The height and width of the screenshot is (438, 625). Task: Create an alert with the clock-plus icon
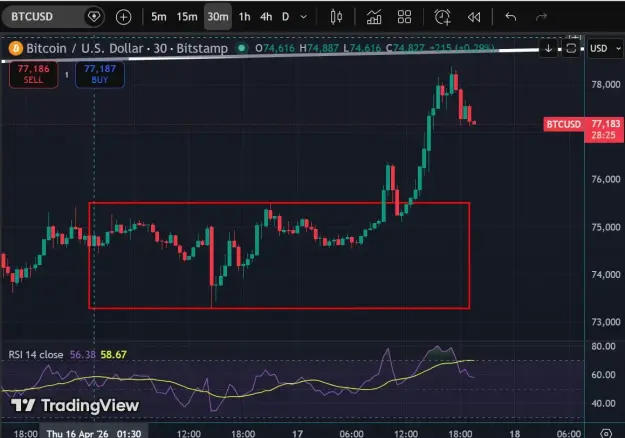(x=442, y=17)
